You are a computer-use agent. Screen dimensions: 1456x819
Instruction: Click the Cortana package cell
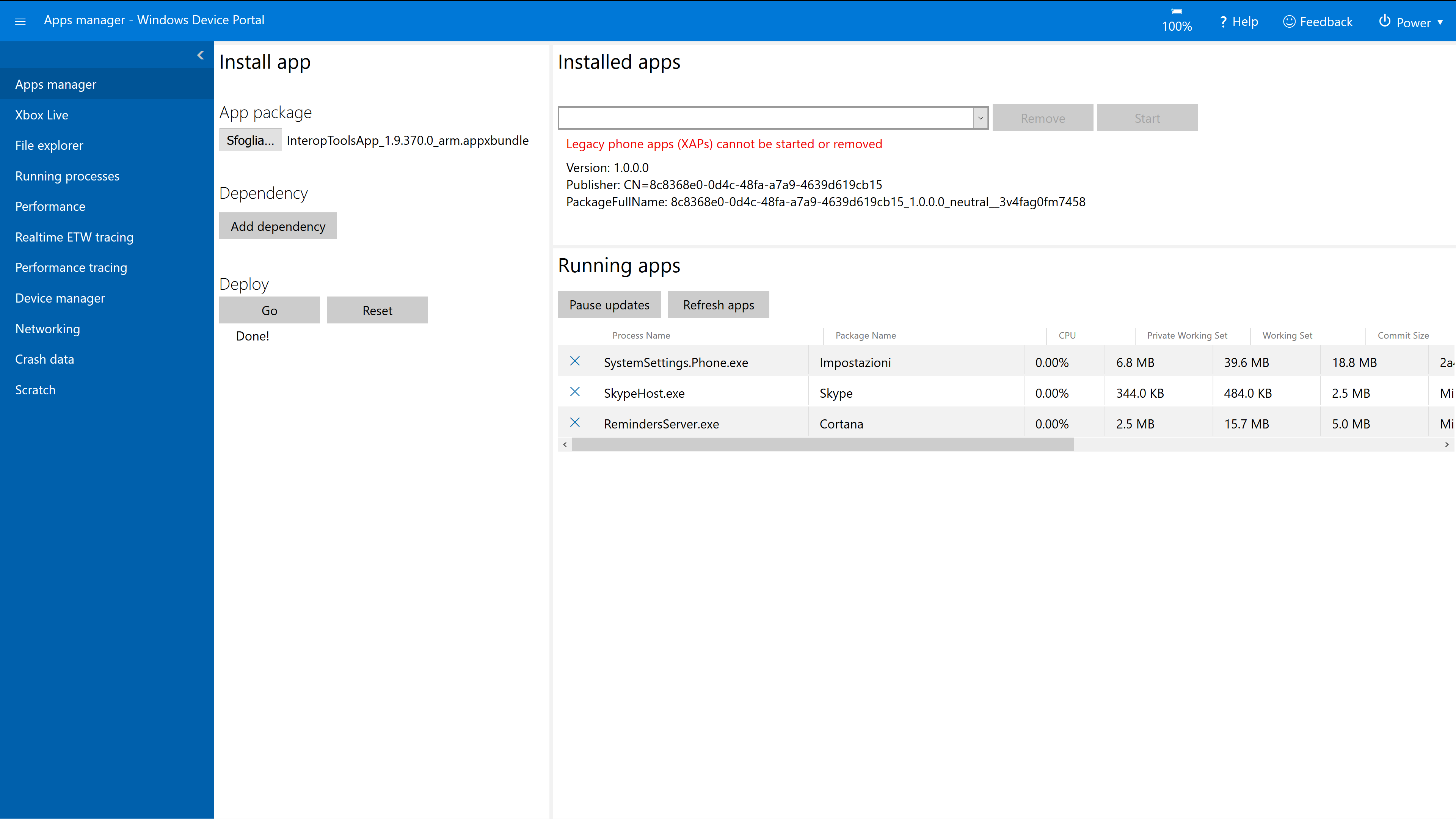pyautogui.click(x=841, y=424)
